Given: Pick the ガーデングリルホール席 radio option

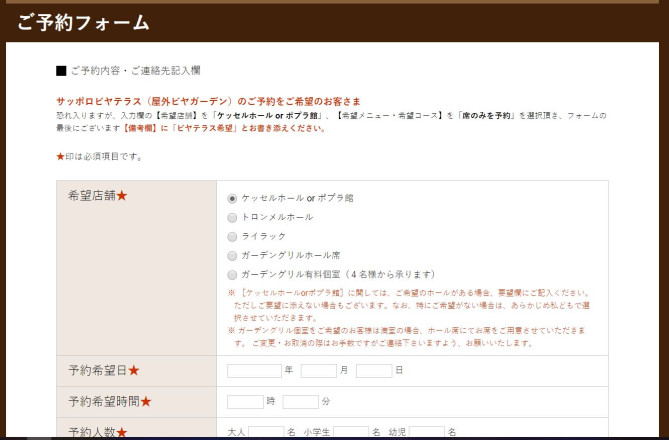Looking at the screenshot, I should point(233,255).
